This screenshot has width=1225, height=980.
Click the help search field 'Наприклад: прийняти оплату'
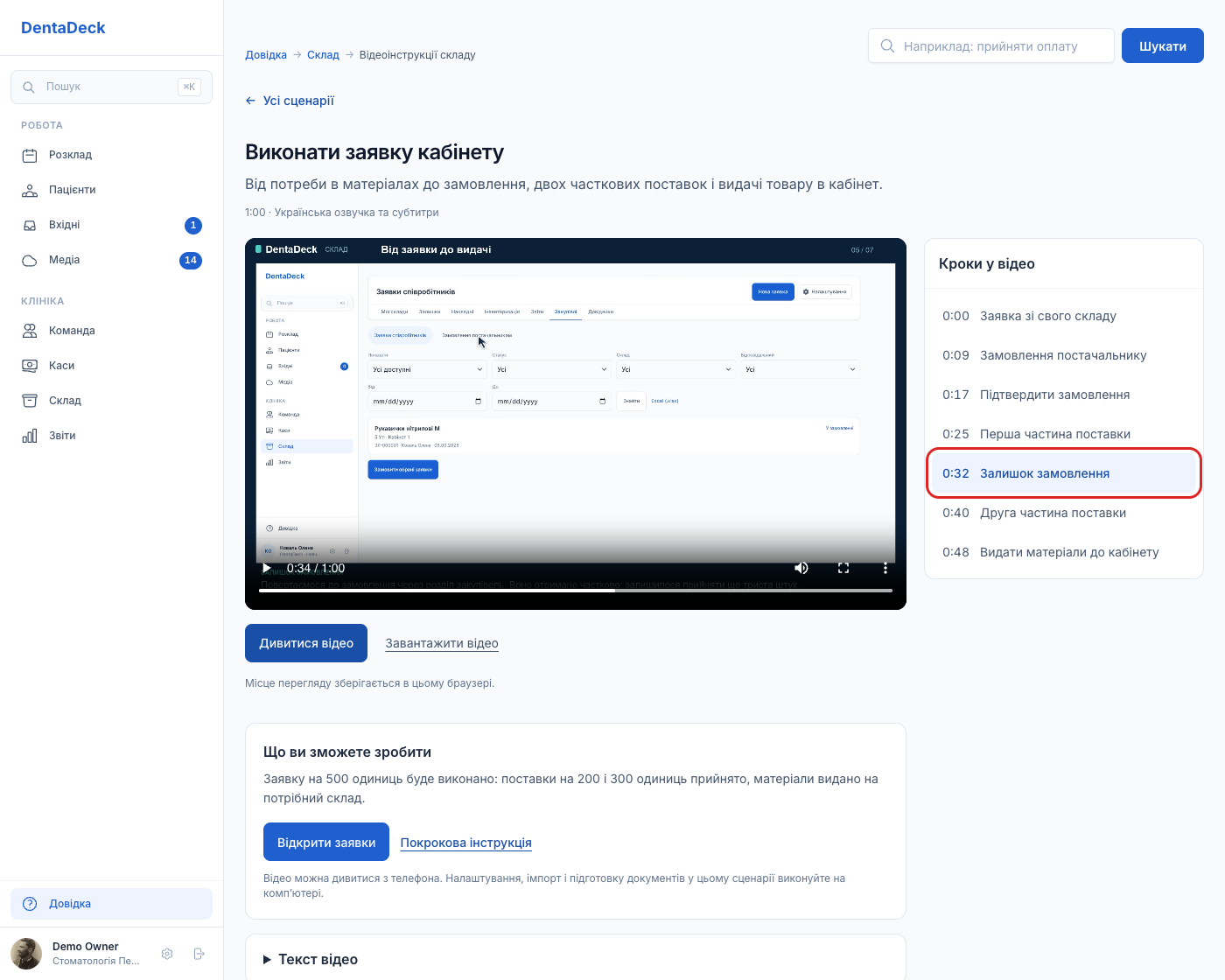(991, 46)
